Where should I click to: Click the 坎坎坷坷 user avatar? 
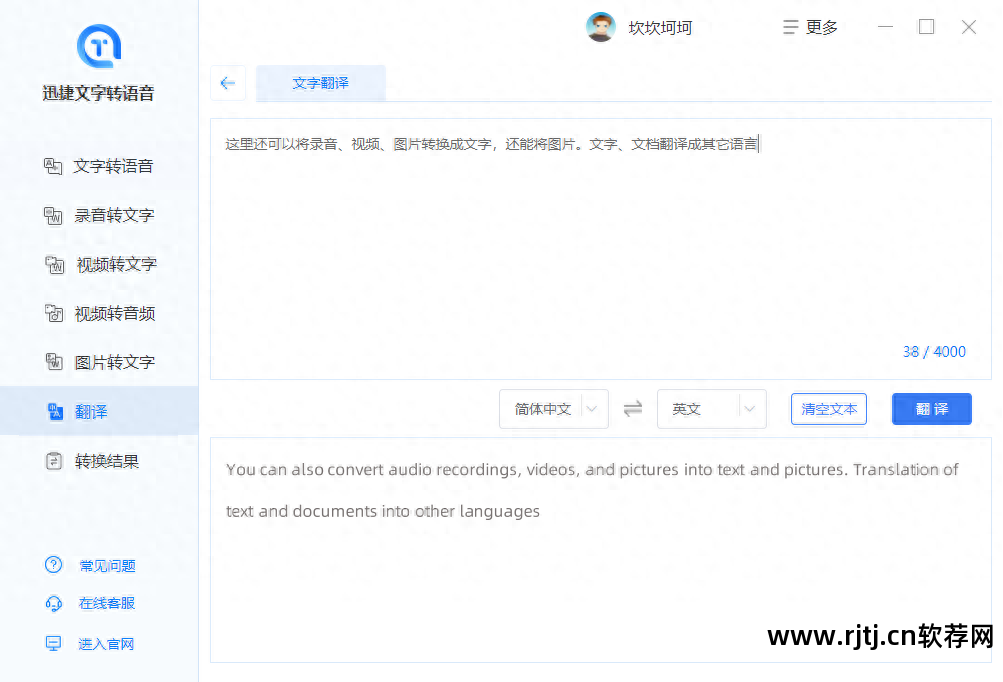600,27
